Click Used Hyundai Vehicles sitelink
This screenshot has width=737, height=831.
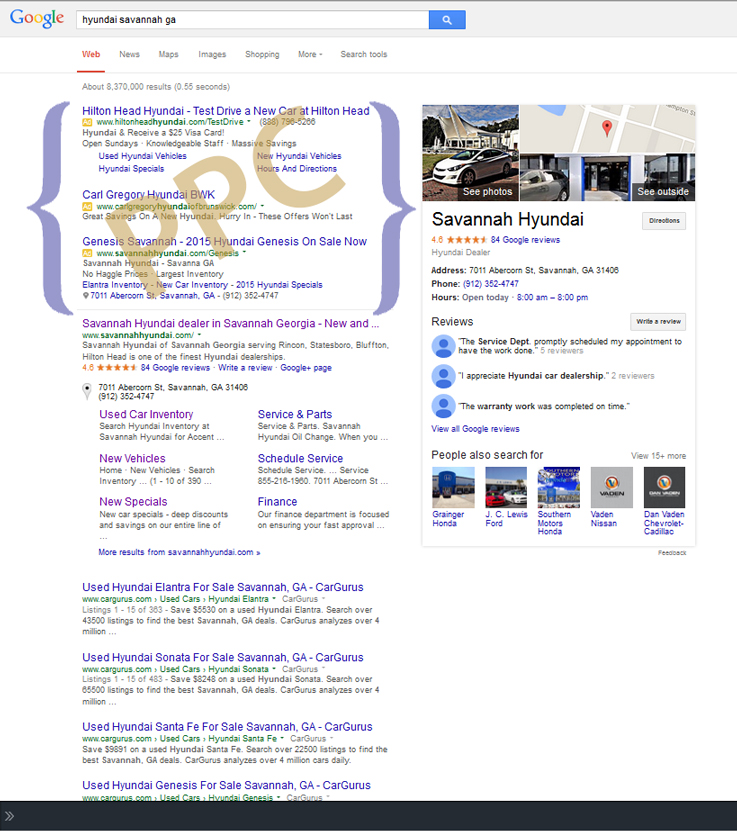pyautogui.click(x=143, y=156)
